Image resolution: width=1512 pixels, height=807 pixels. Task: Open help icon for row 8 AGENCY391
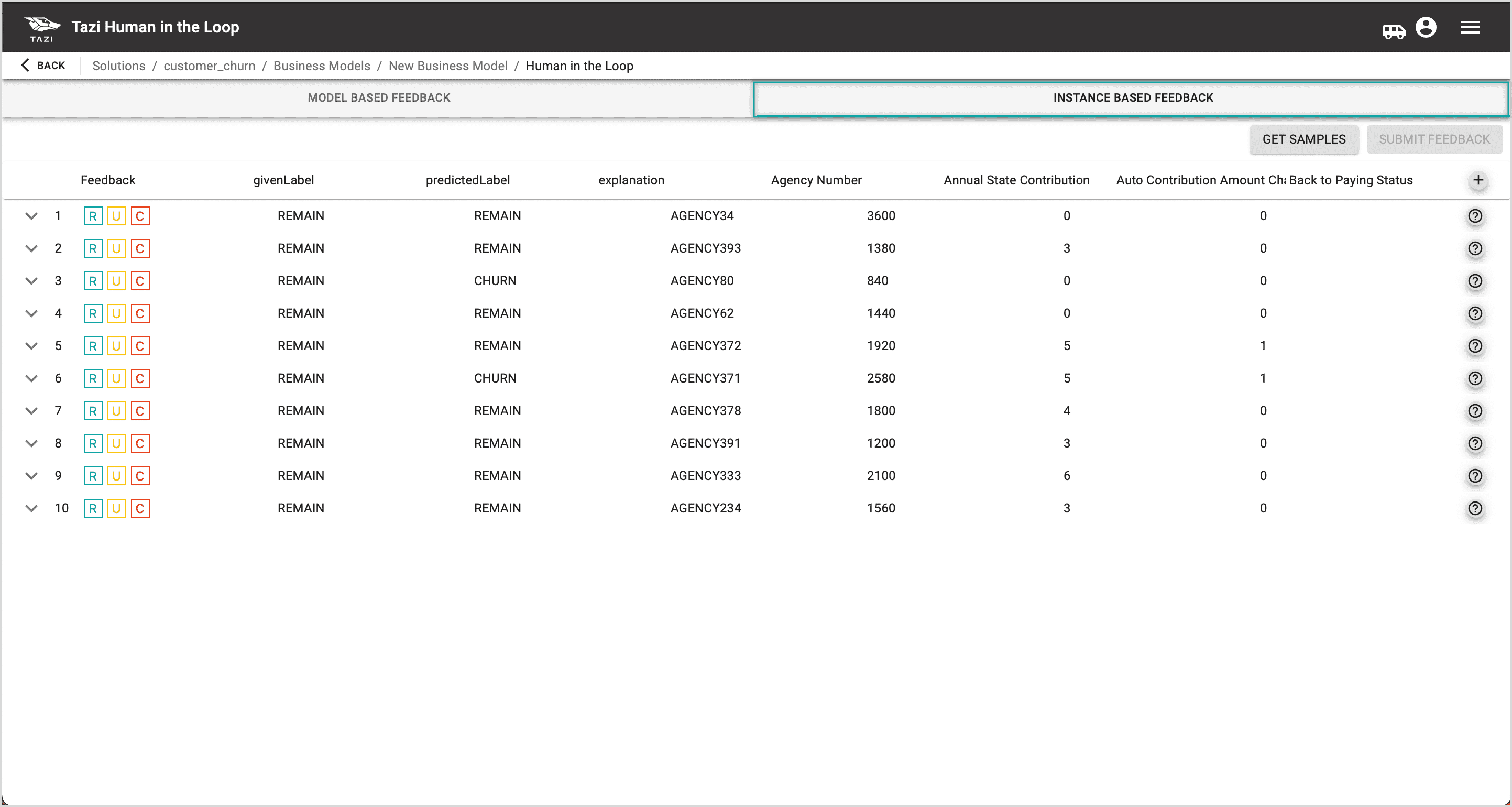1475,443
